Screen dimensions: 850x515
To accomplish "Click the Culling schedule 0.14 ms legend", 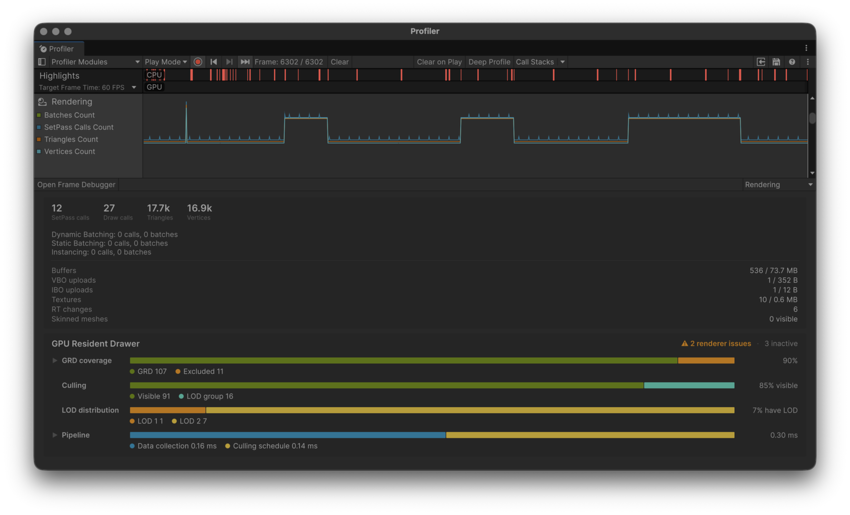I will (x=271, y=446).
